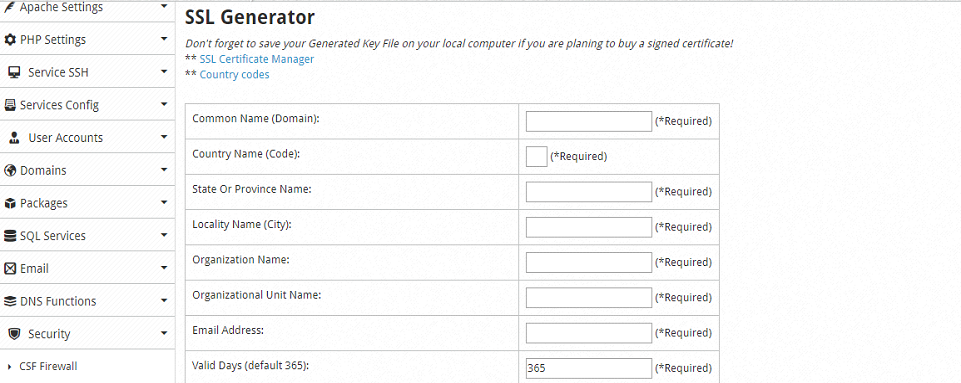Click the Packages box icon

pos(10,203)
